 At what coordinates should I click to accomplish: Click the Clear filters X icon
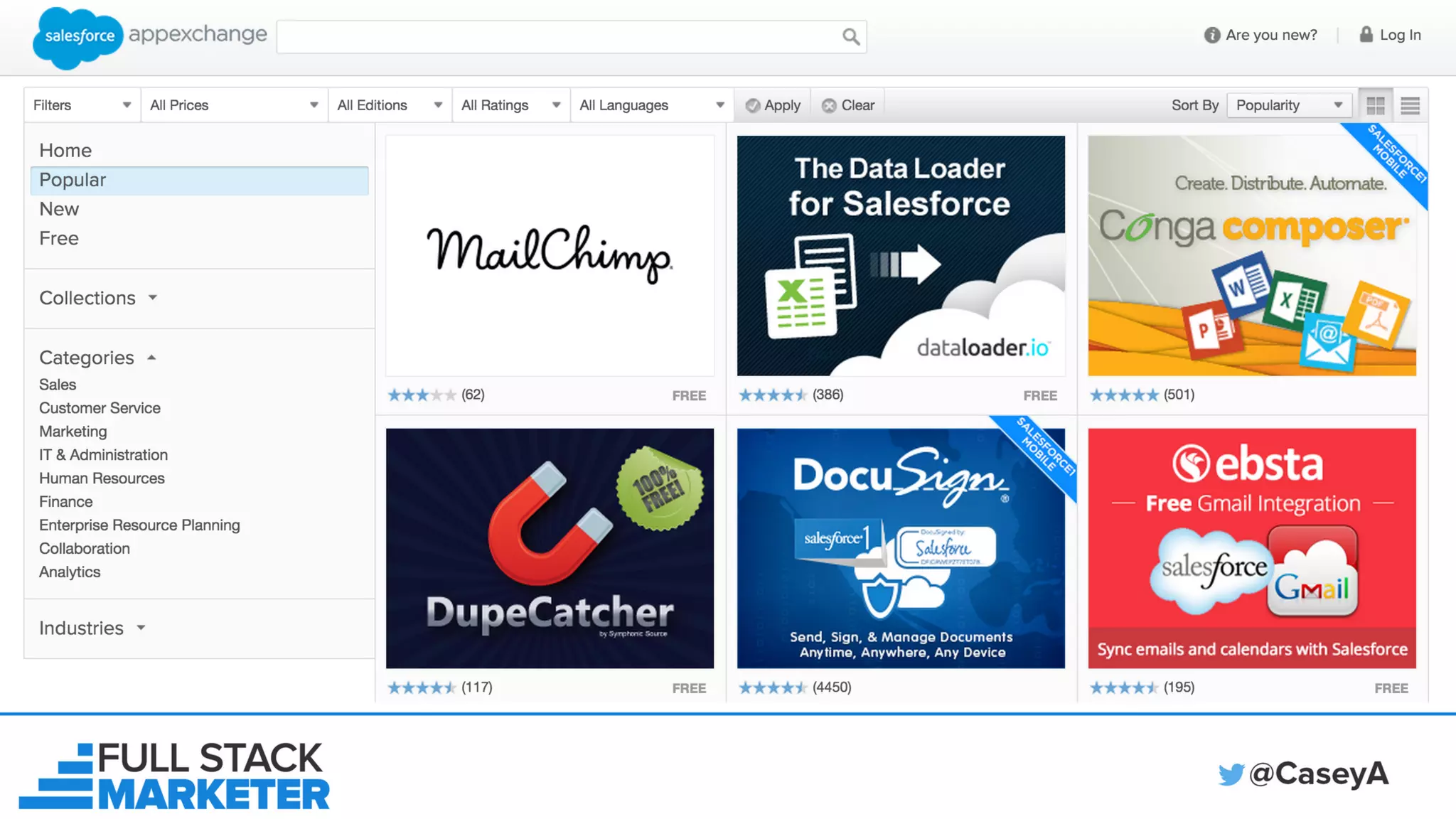pyautogui.click(x=829, y=106)
